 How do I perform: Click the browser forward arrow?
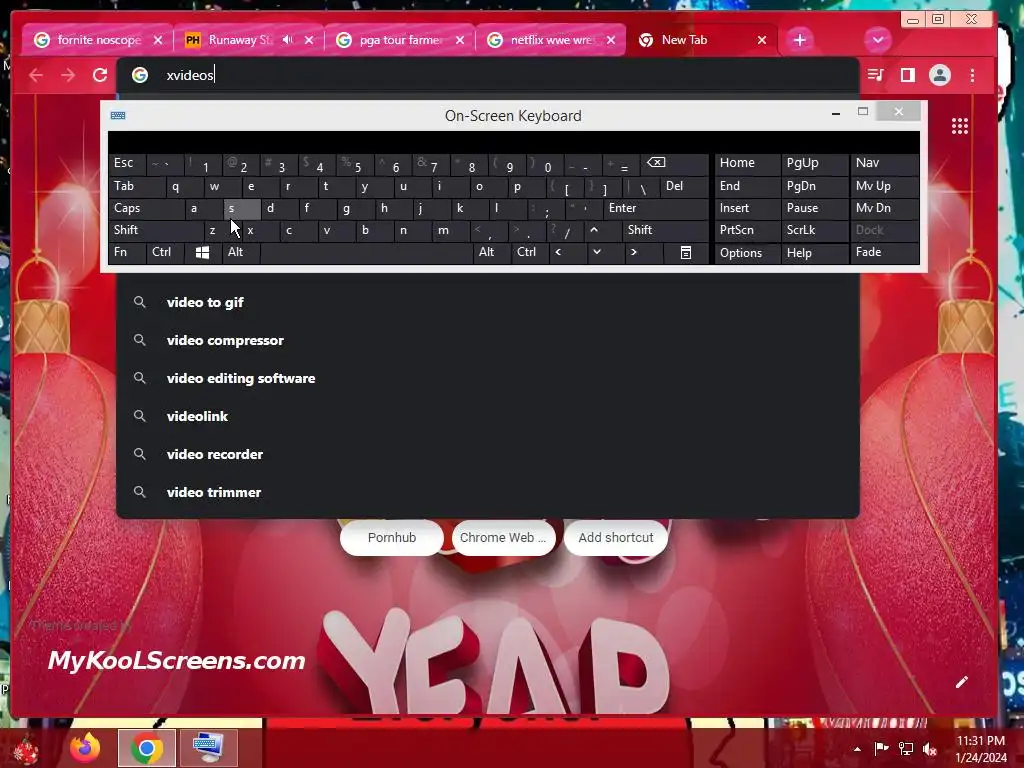click(x=68, y=75)
